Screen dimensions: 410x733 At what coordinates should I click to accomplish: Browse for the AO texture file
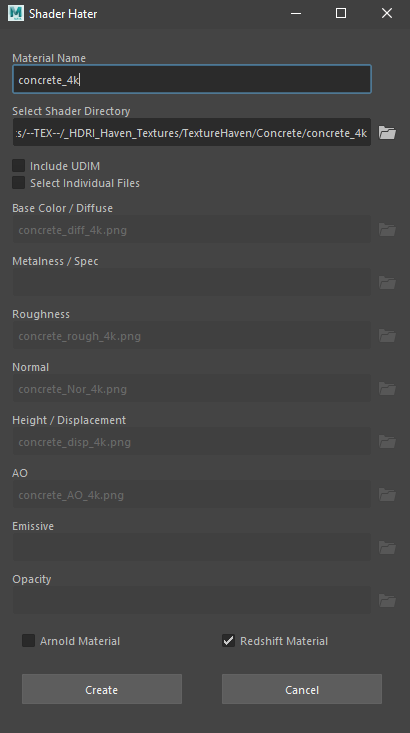coord(387,495)
